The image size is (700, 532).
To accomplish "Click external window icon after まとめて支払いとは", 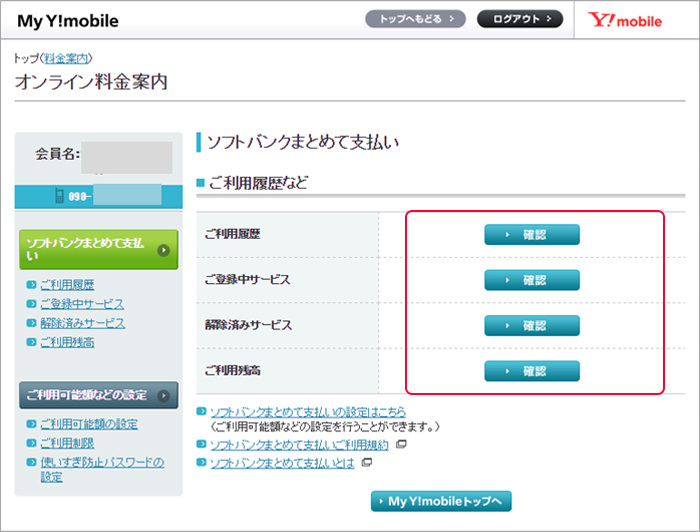I will pyautogui.click(x=367, y=462).
